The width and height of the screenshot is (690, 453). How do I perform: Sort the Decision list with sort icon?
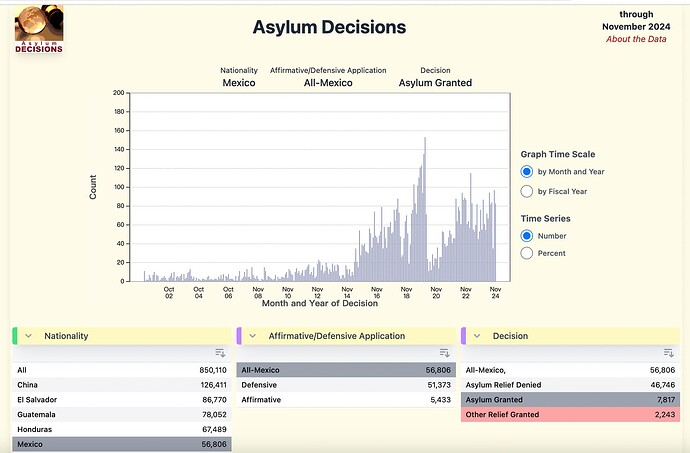(668, 353)
